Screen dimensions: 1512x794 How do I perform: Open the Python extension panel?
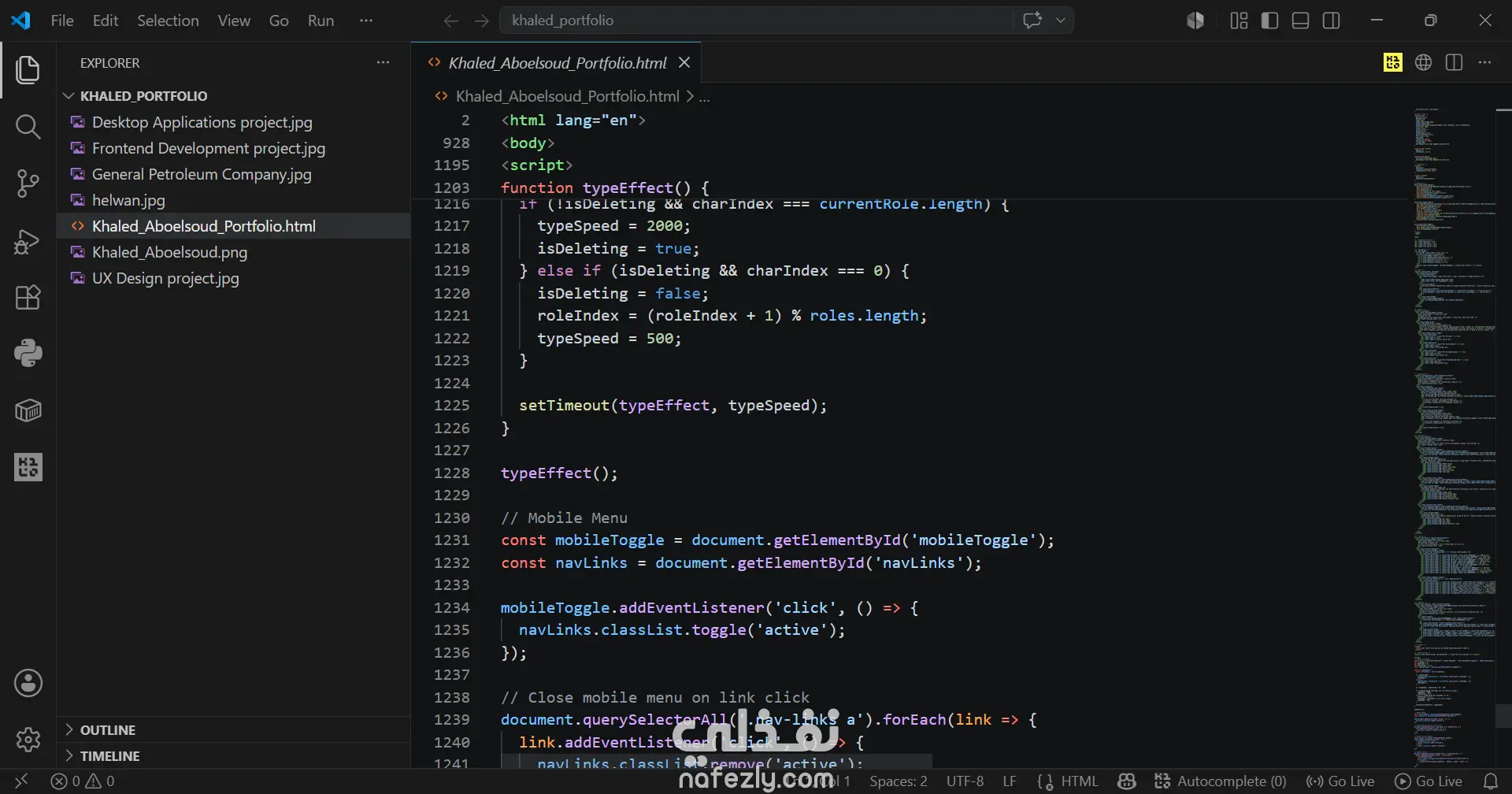click(28, 353)
